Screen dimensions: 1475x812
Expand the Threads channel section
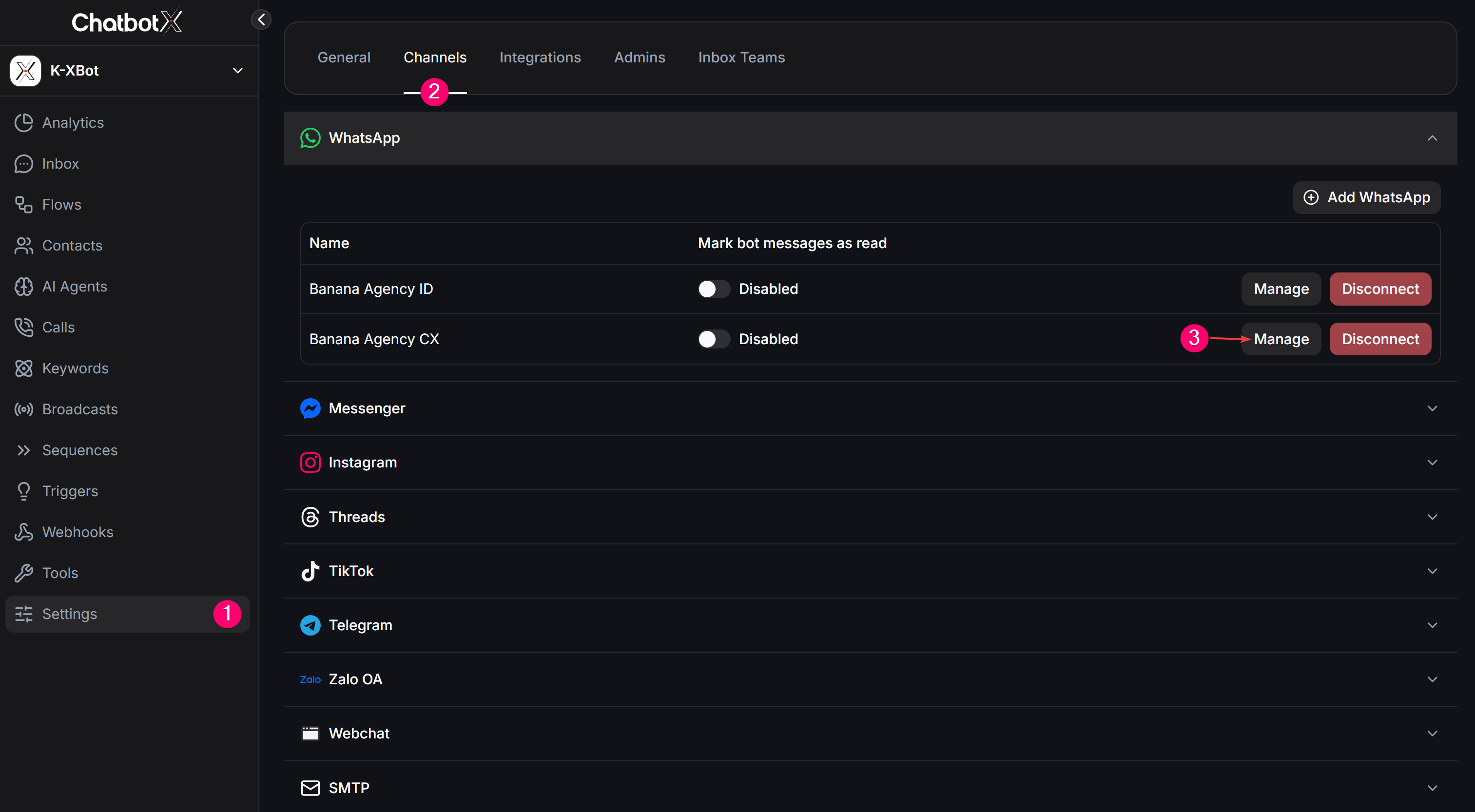(x=870, y=517)
